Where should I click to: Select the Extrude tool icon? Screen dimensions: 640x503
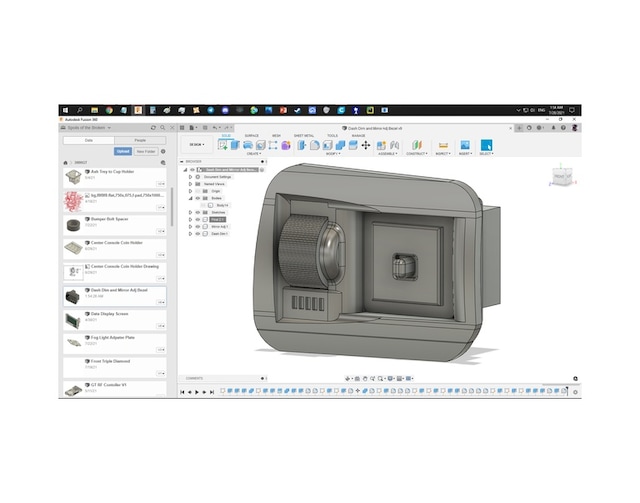pos(235,145)
